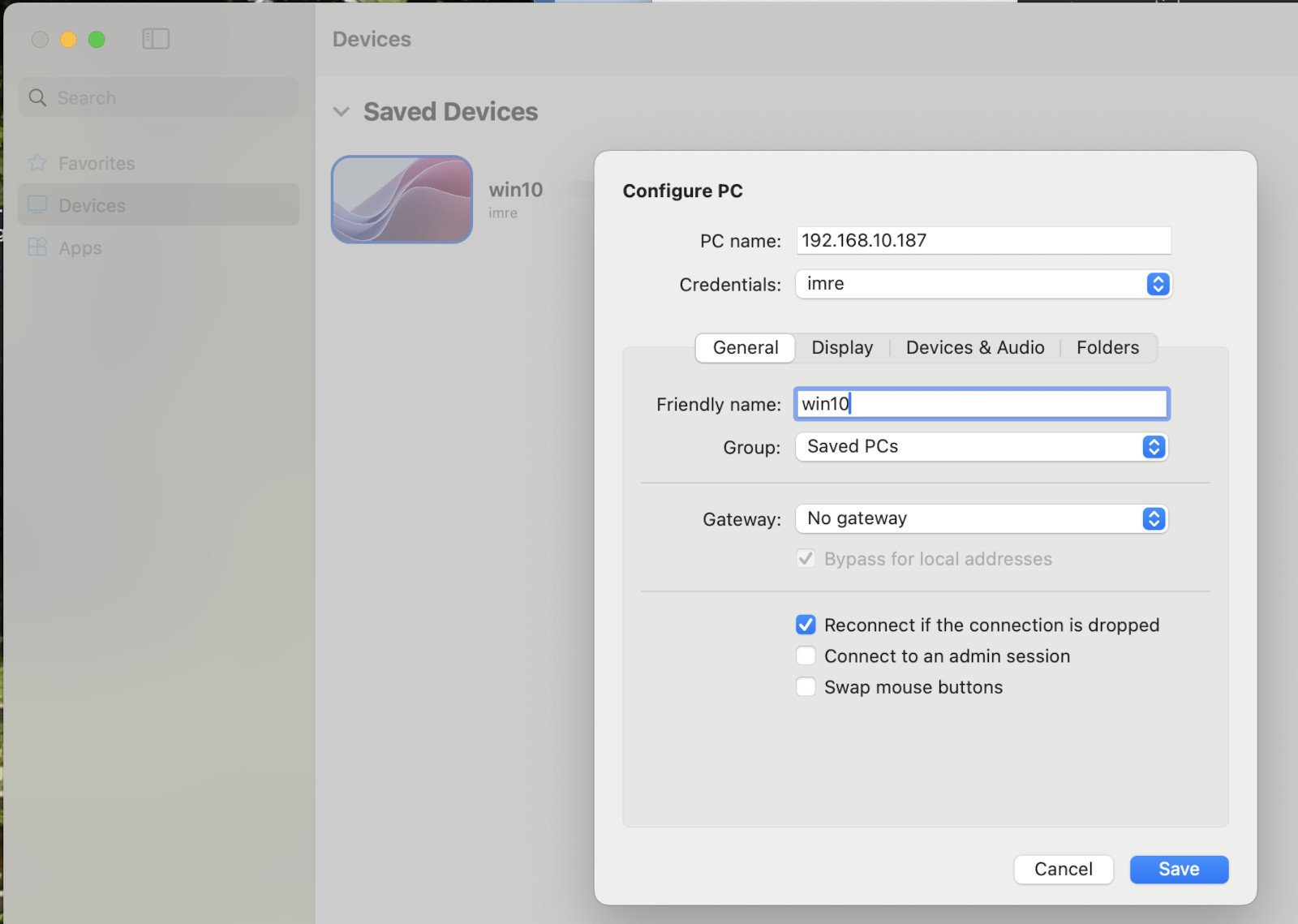The image size is (1298, 924).
Task: Click the green zoom window button
Action: (x=97, y=40)
